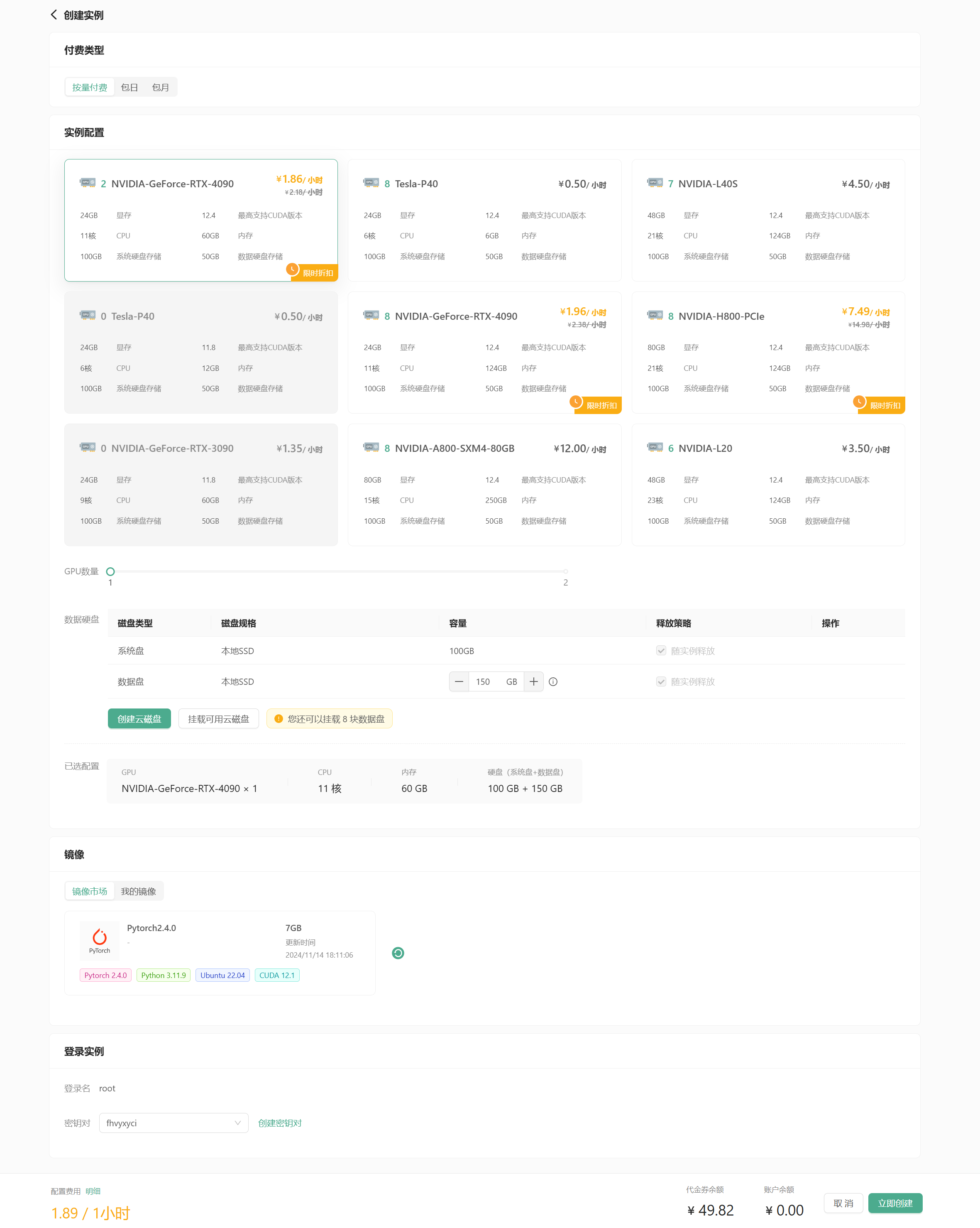This screenshot has height=1228, width=980.
Task: Click 立即创建 button
Action: coord(895,1203)
